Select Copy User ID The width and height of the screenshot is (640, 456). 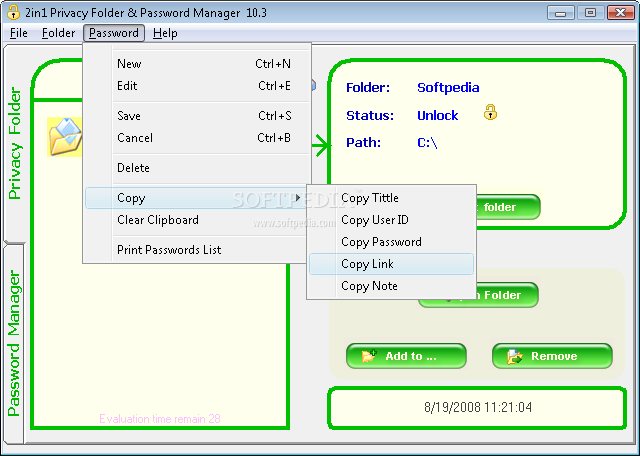pos(391,220)
